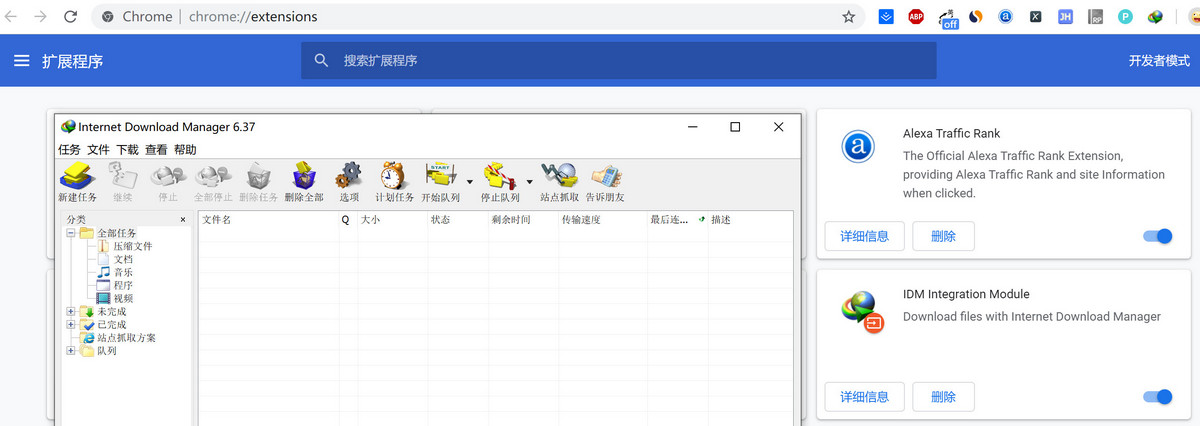
Task: Open the 停止队列 dropdown arrow
Action: pyautogui.click(x=529, y=182)
